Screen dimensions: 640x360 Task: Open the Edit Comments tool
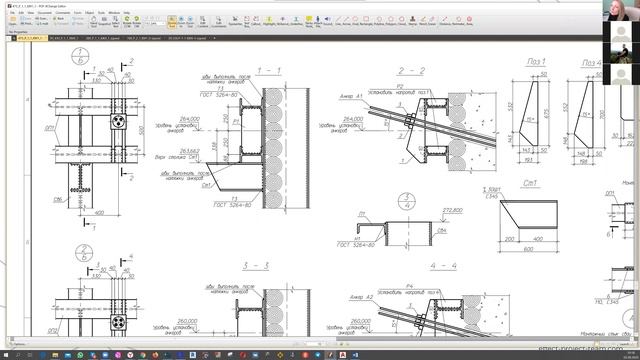pos(219,21)
